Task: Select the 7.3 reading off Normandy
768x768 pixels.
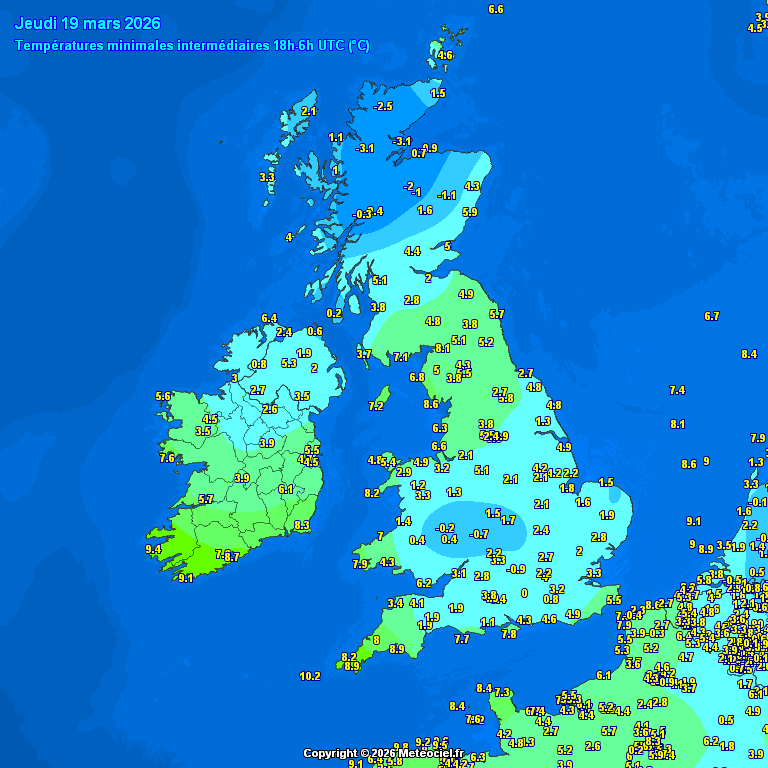Action: pos(502,693)
